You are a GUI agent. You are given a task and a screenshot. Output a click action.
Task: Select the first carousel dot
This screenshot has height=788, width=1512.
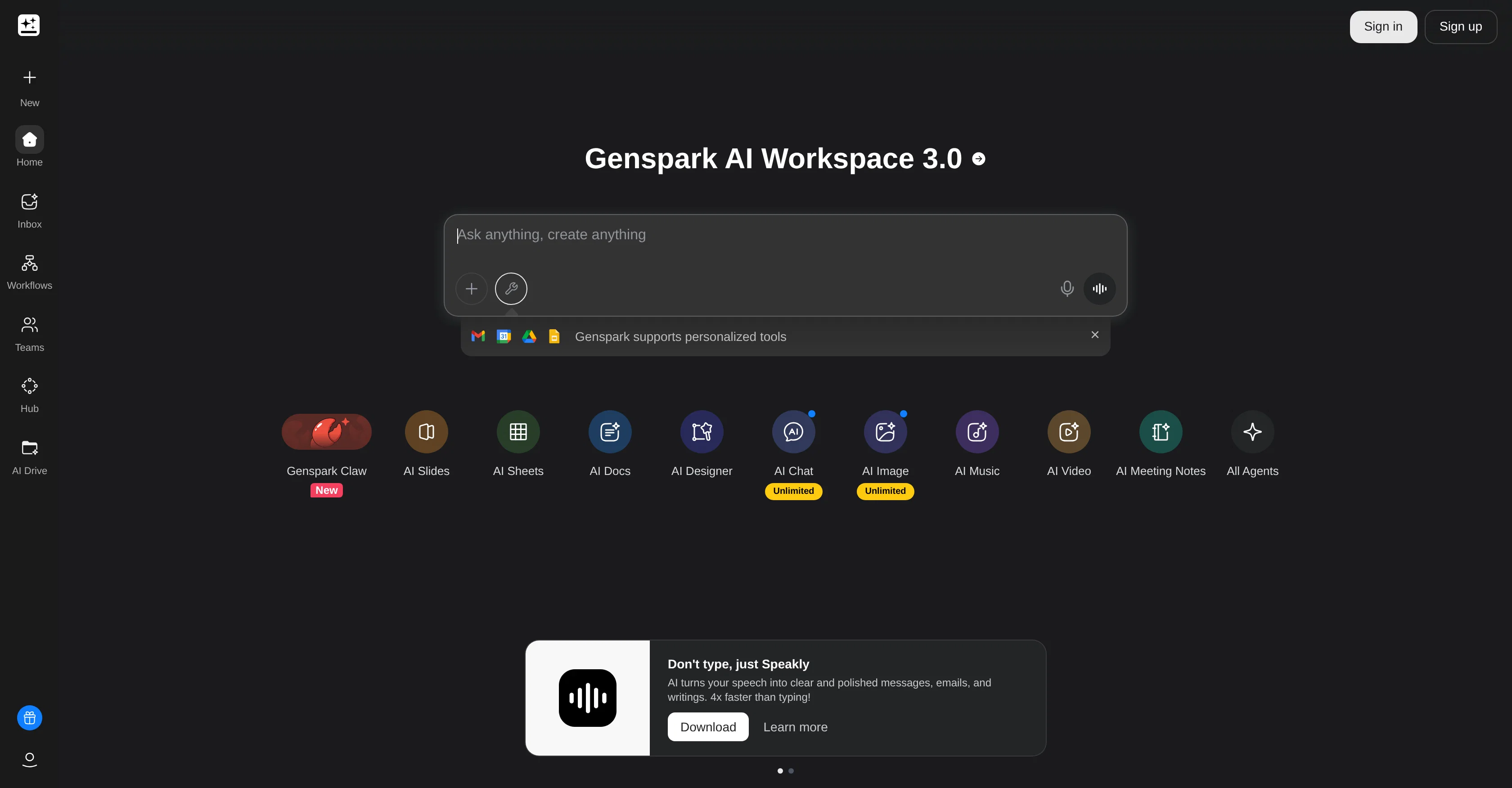[x=780, y=771]
